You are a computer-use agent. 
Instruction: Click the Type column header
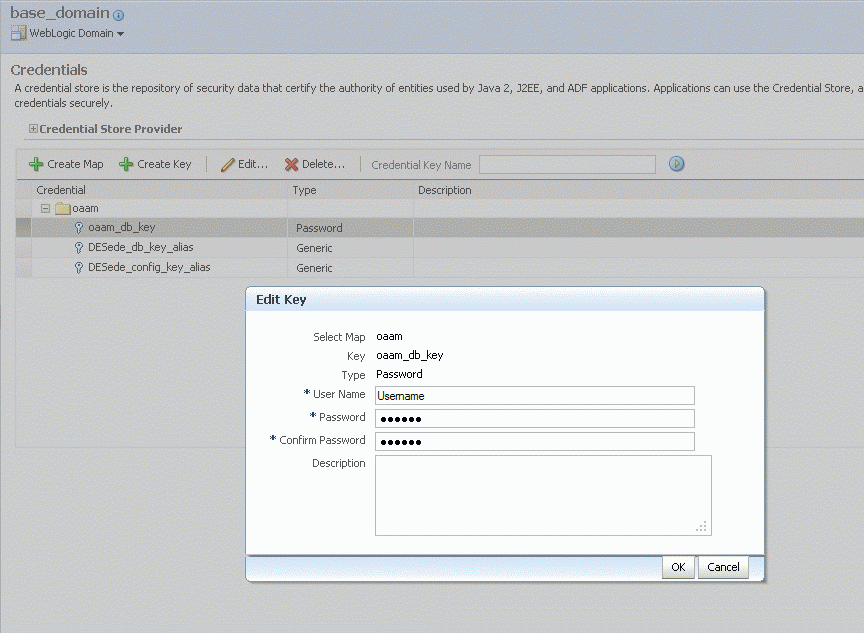(304, 190)
